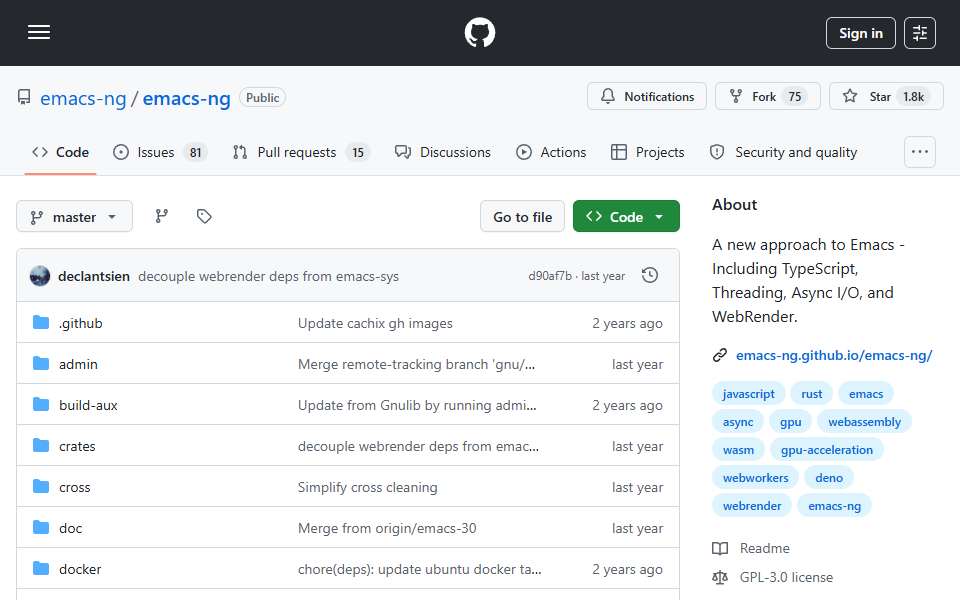Click the doc folder icon
This screenshot has width=960, height=600.
(x=41, y=528)
